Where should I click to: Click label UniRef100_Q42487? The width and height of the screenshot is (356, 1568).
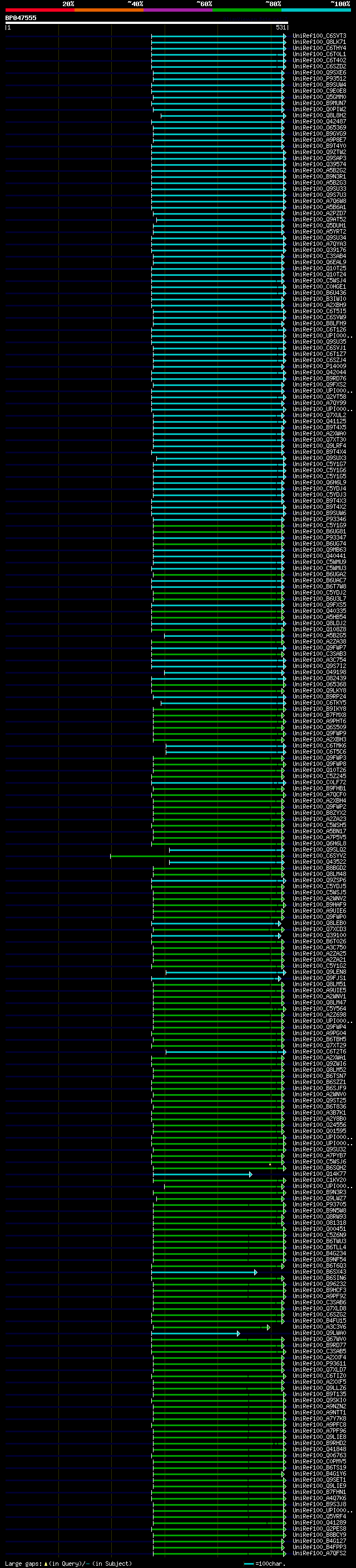(x=319, y=122)
